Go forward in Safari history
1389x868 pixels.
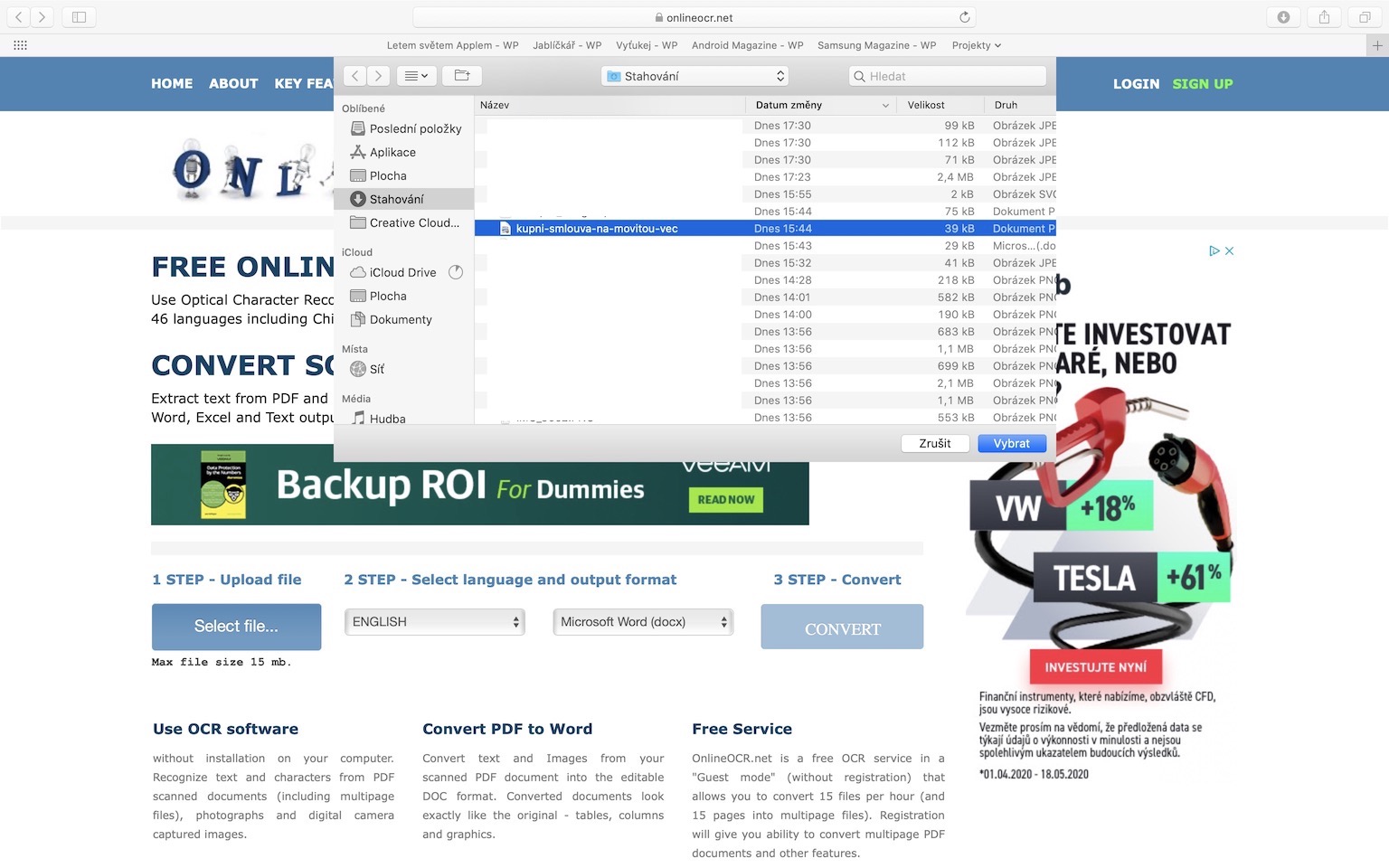point(43,17)
